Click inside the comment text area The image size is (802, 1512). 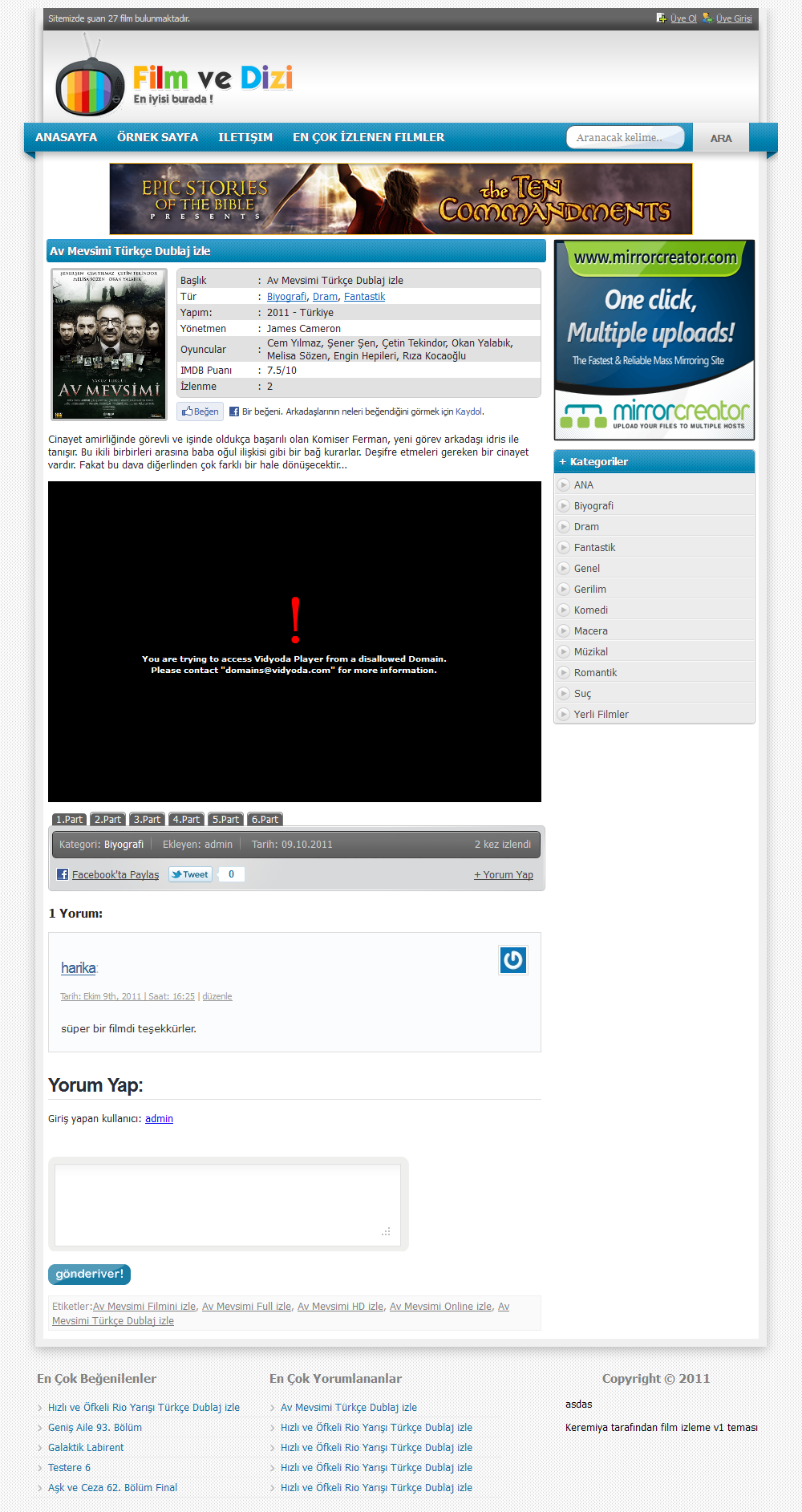tap(228, 1204)
